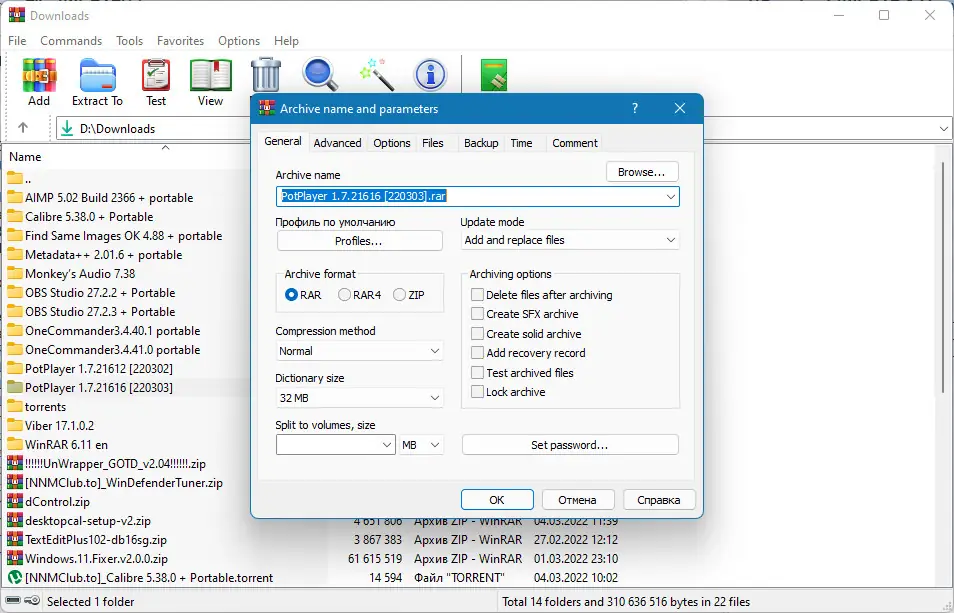Click the Set password... button
Screen dimensions: 954x613
pyautogui.click(x=569, y=445)
